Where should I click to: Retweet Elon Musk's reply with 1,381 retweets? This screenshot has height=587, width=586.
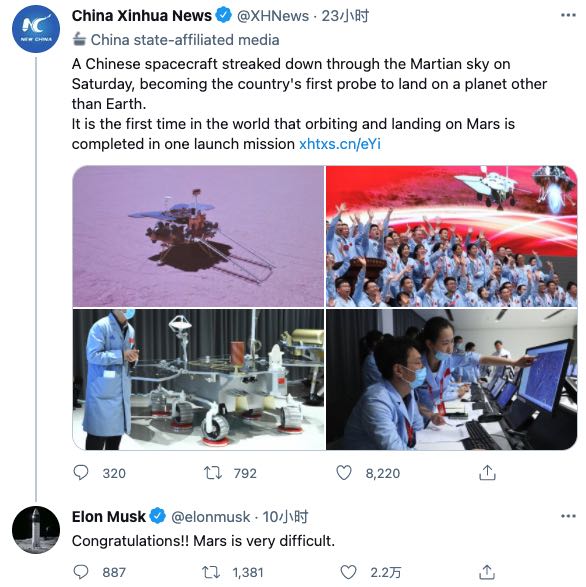tap(211, 572)
